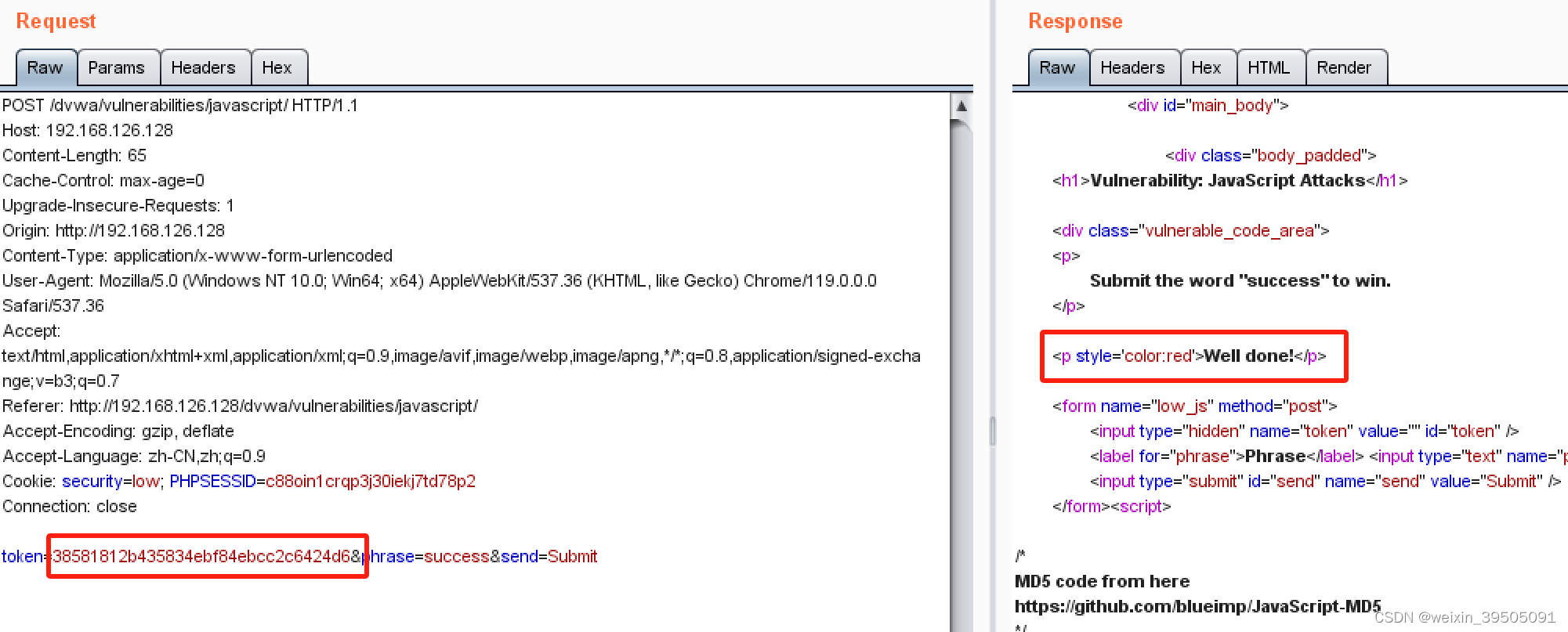Click the Connection: close header

[x=70, y=506]
